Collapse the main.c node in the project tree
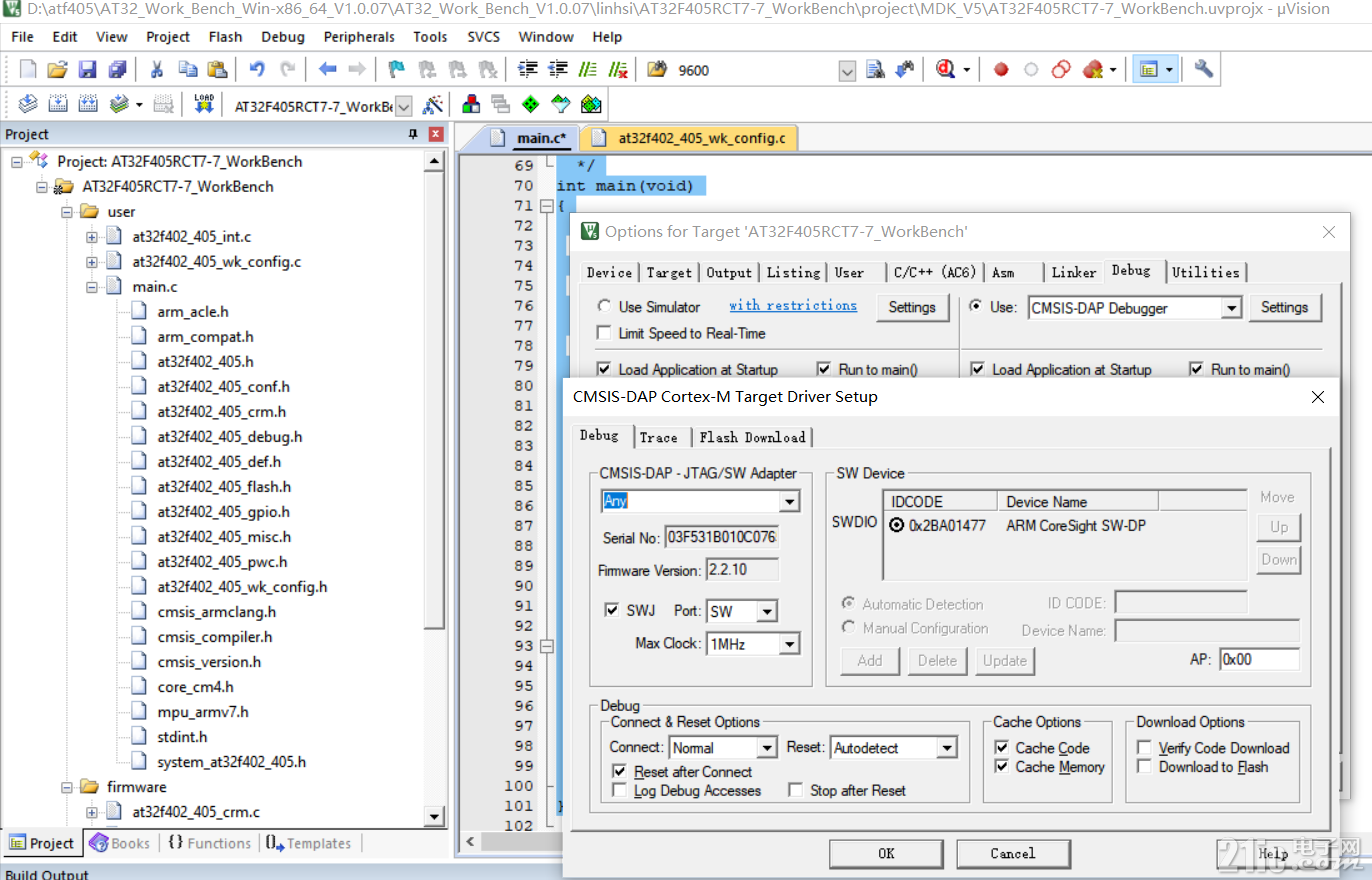1372x880 pixels. pyautogui.click(x=92, y=287)
